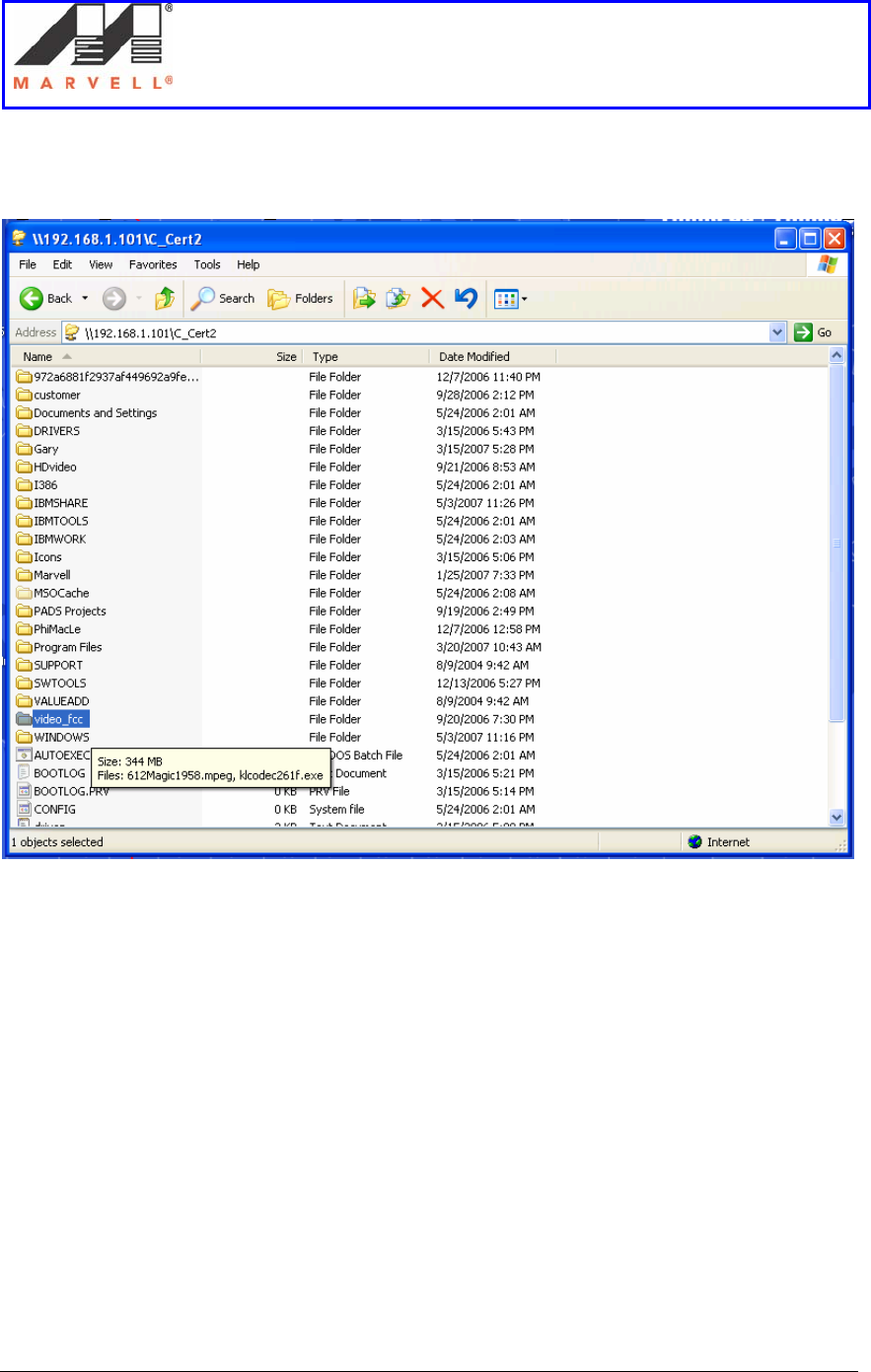This screenshot has width=871, height=1372.
Task: Select the AUTOEXEC batch file icon
Action: pyautogui.click(x=25, y=755)
